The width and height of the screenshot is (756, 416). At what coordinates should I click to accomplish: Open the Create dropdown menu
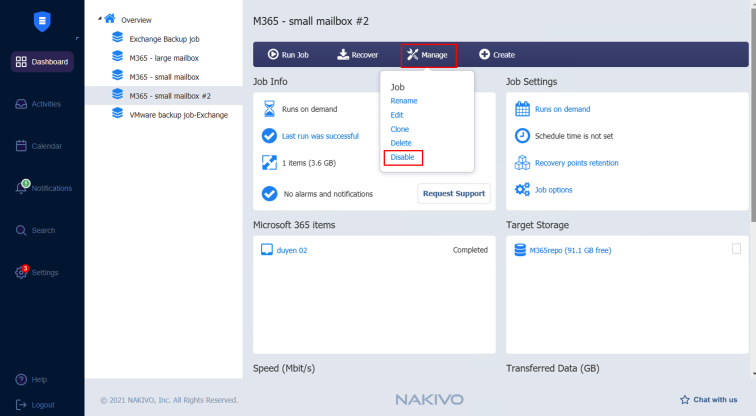497,54
